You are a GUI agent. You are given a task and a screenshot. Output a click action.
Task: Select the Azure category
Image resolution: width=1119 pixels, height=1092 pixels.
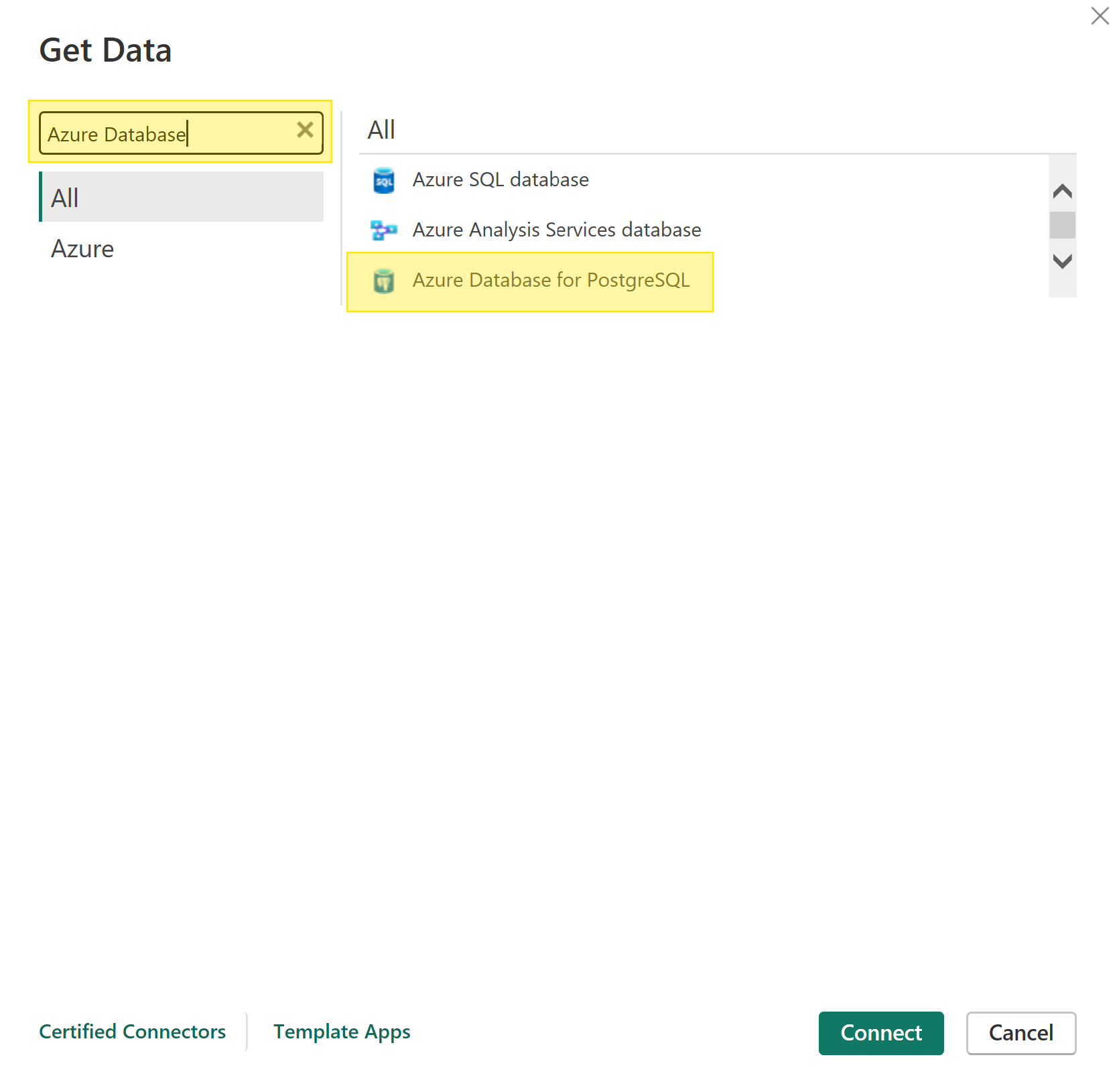[182, 249]
